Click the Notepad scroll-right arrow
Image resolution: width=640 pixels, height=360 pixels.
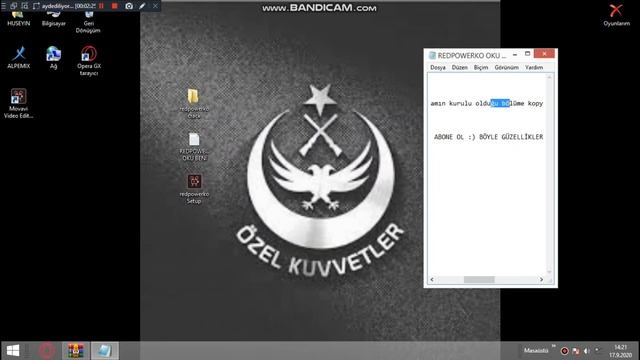(x=541, y=280)
